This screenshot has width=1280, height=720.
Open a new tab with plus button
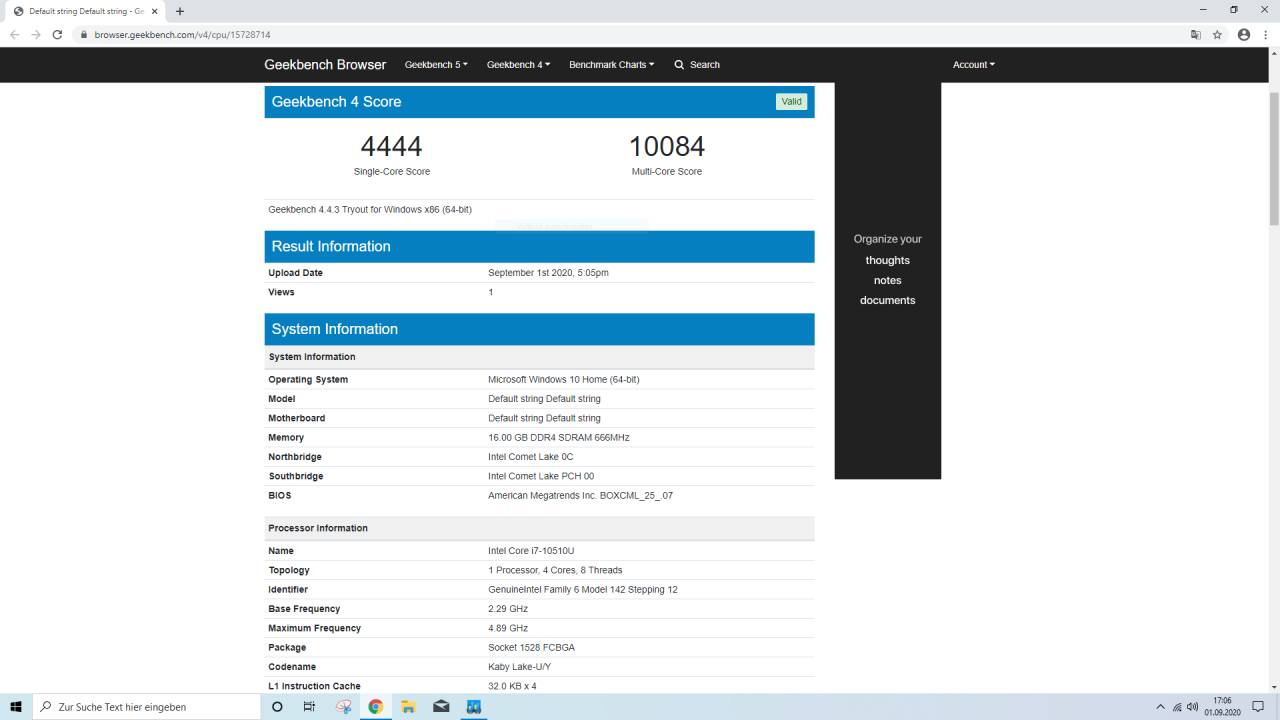click(180, 11)
